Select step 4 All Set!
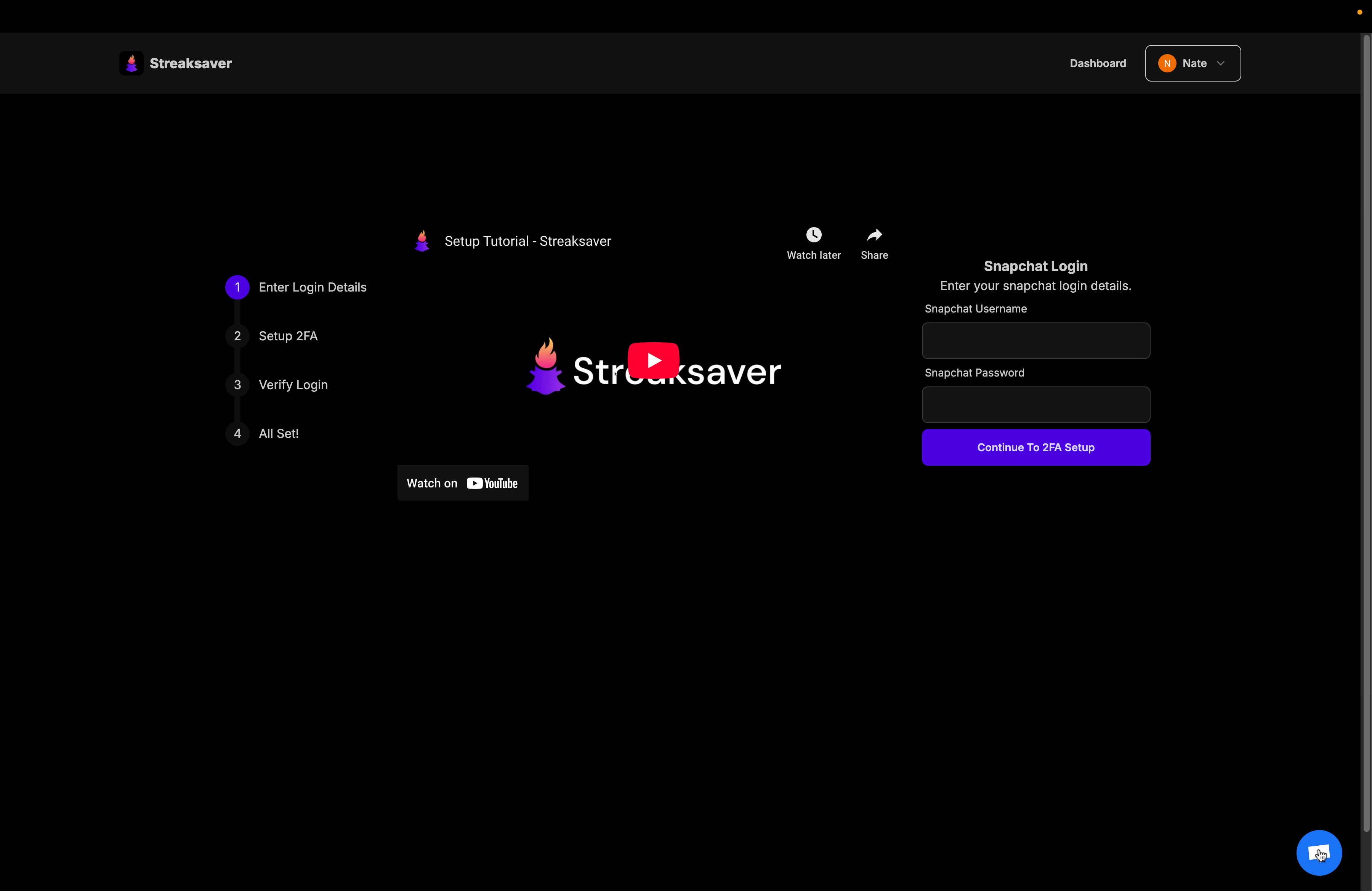 (262, 433)
